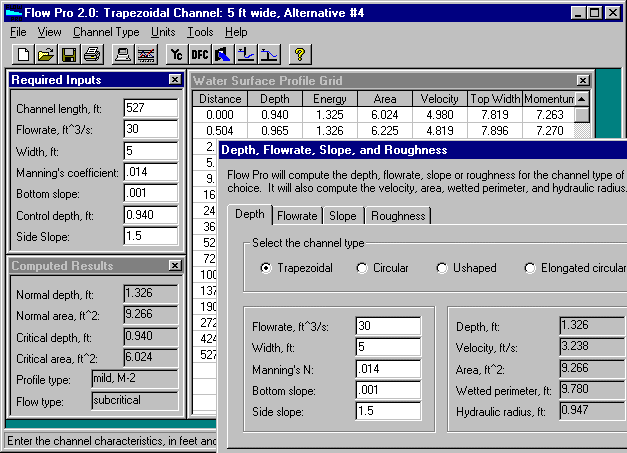The width and height of the screenshot is (627, 453).
Task: Click the Wetted perimeter result 9.780
Action: click(593, 389)
